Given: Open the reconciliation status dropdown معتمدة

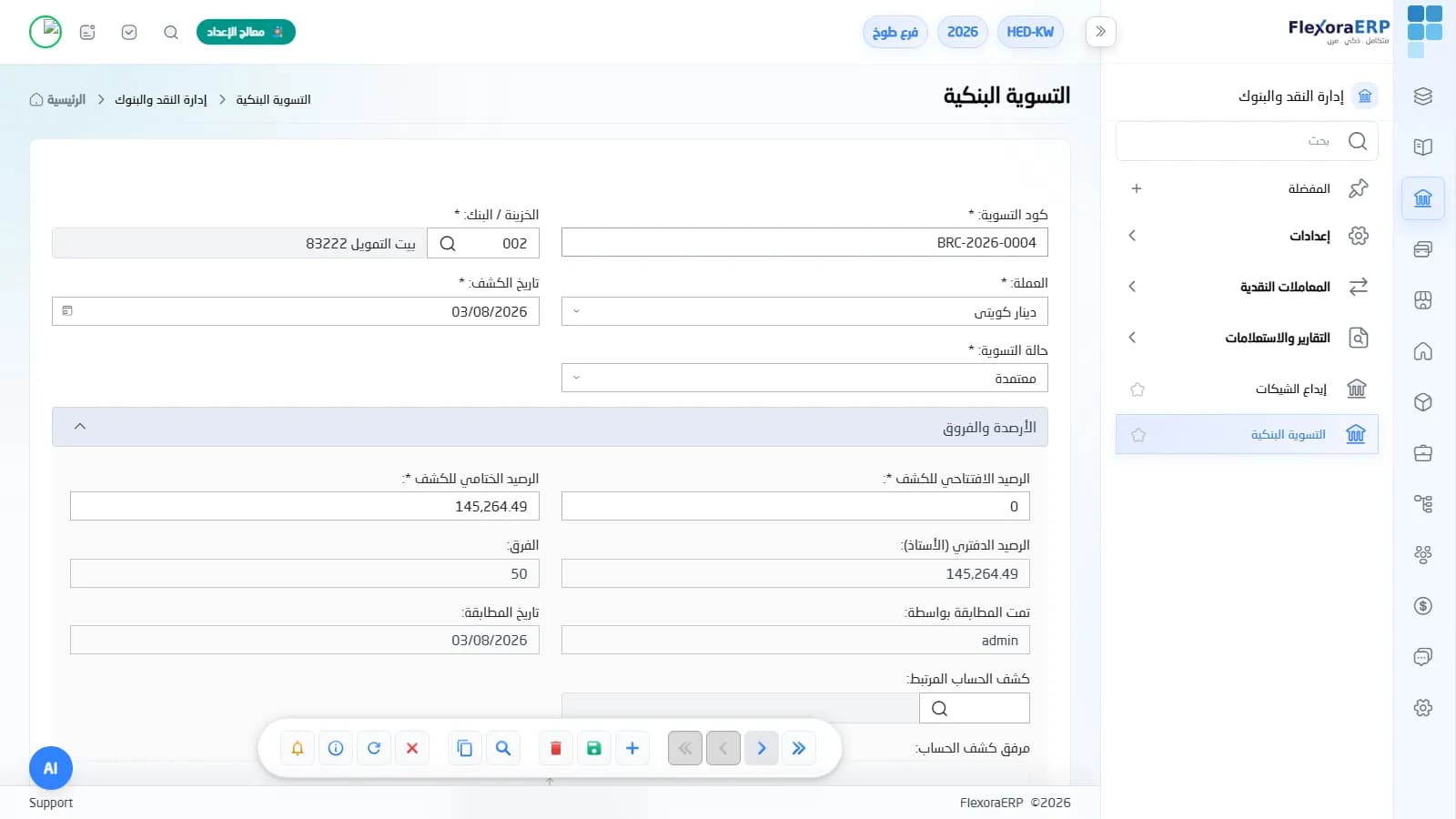Looking at the screenshot, I should click(x=804, y=378).
